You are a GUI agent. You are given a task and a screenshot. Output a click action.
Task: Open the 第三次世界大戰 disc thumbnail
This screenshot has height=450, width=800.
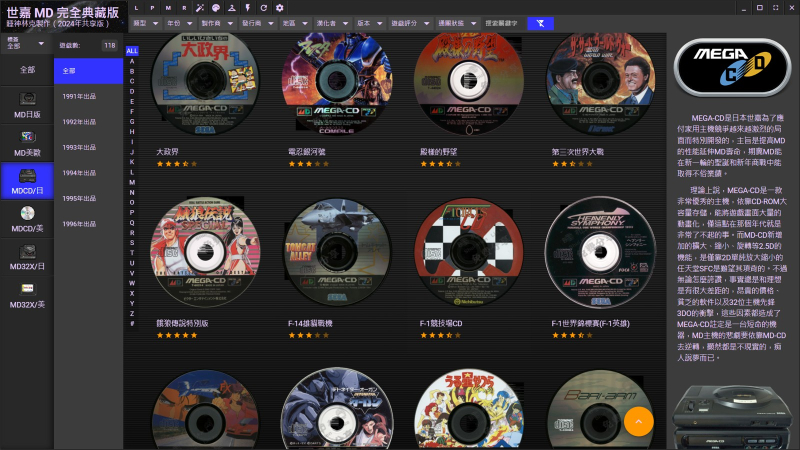pyautogui.click(x=601, y=82)
